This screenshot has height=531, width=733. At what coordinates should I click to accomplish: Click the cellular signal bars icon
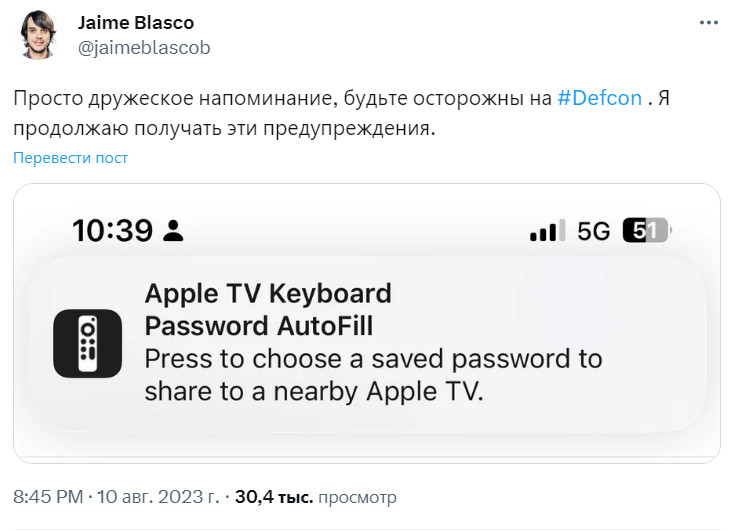547,230
